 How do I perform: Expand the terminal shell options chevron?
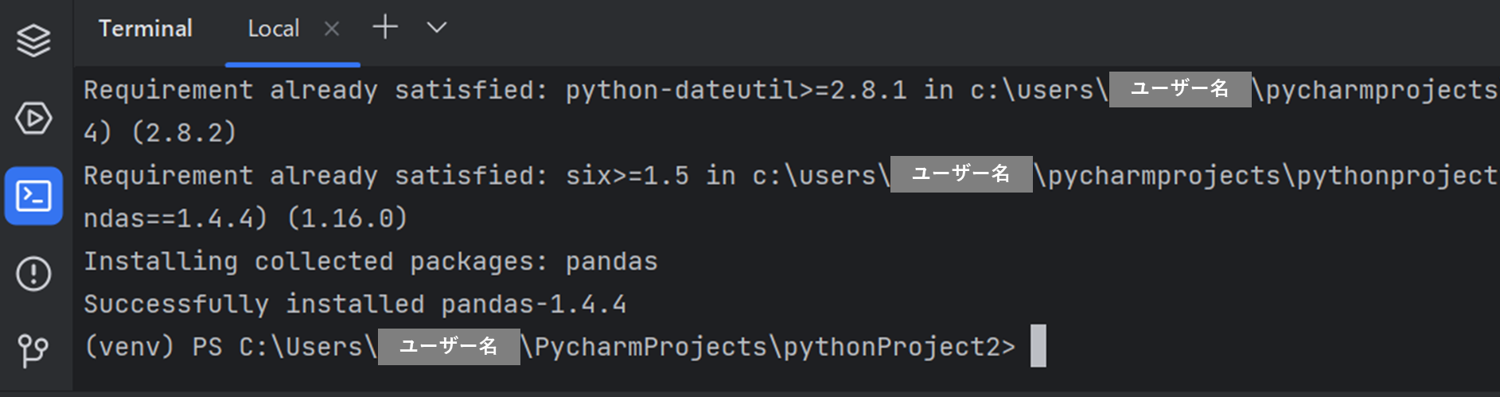[437, 28]
